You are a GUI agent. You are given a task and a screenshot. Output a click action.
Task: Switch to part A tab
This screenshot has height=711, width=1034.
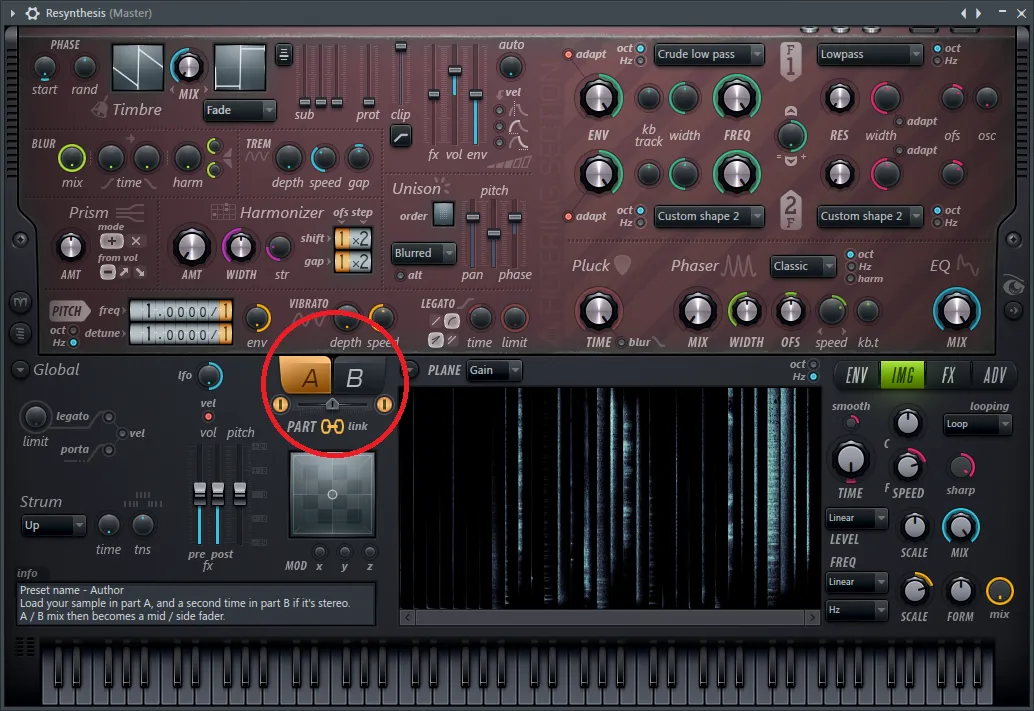coord(305,375)
